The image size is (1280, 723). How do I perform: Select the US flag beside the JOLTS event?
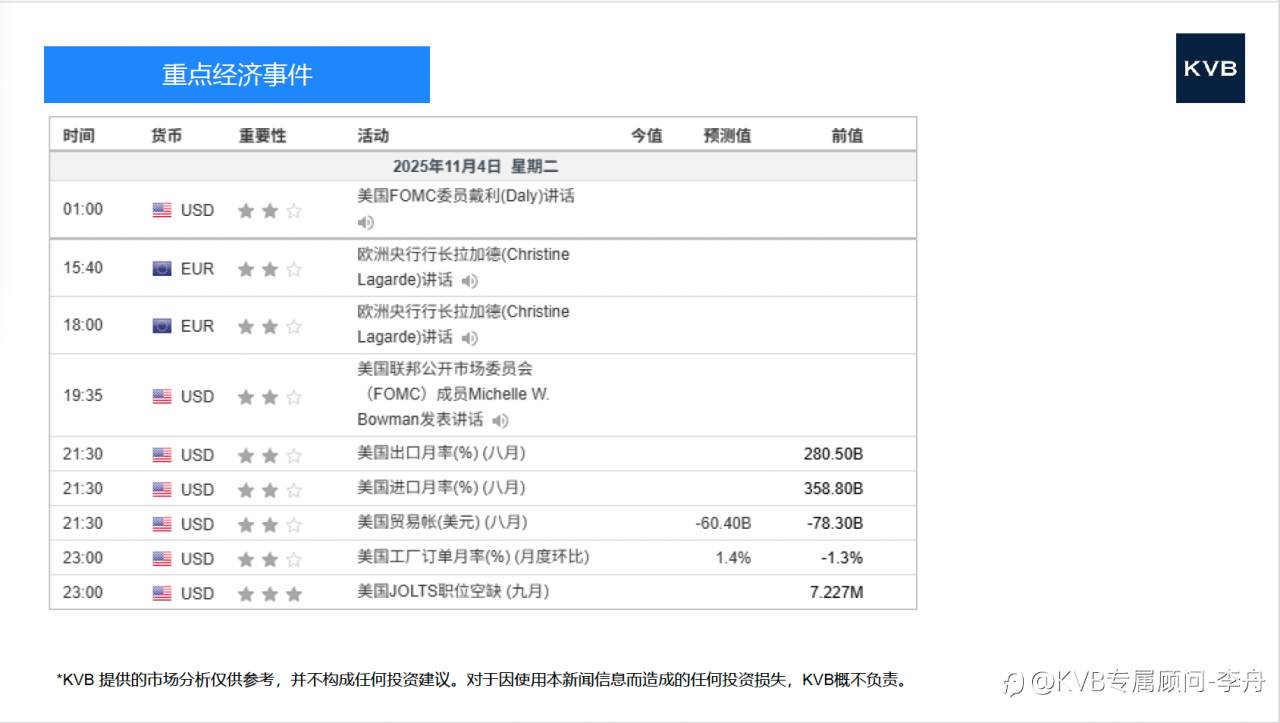click(x=161, y=593)
